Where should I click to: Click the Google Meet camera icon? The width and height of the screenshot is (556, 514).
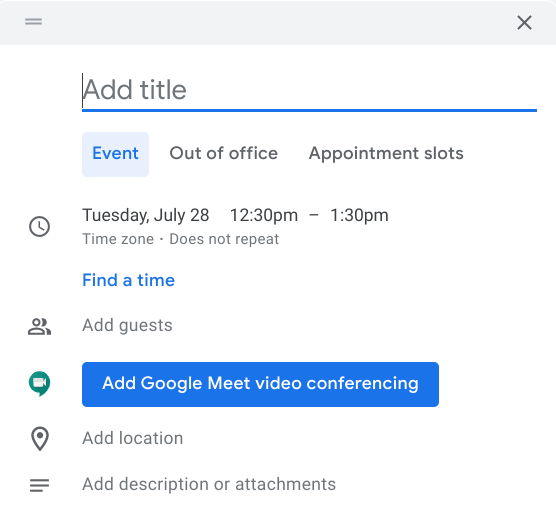(x=39, y=384)
